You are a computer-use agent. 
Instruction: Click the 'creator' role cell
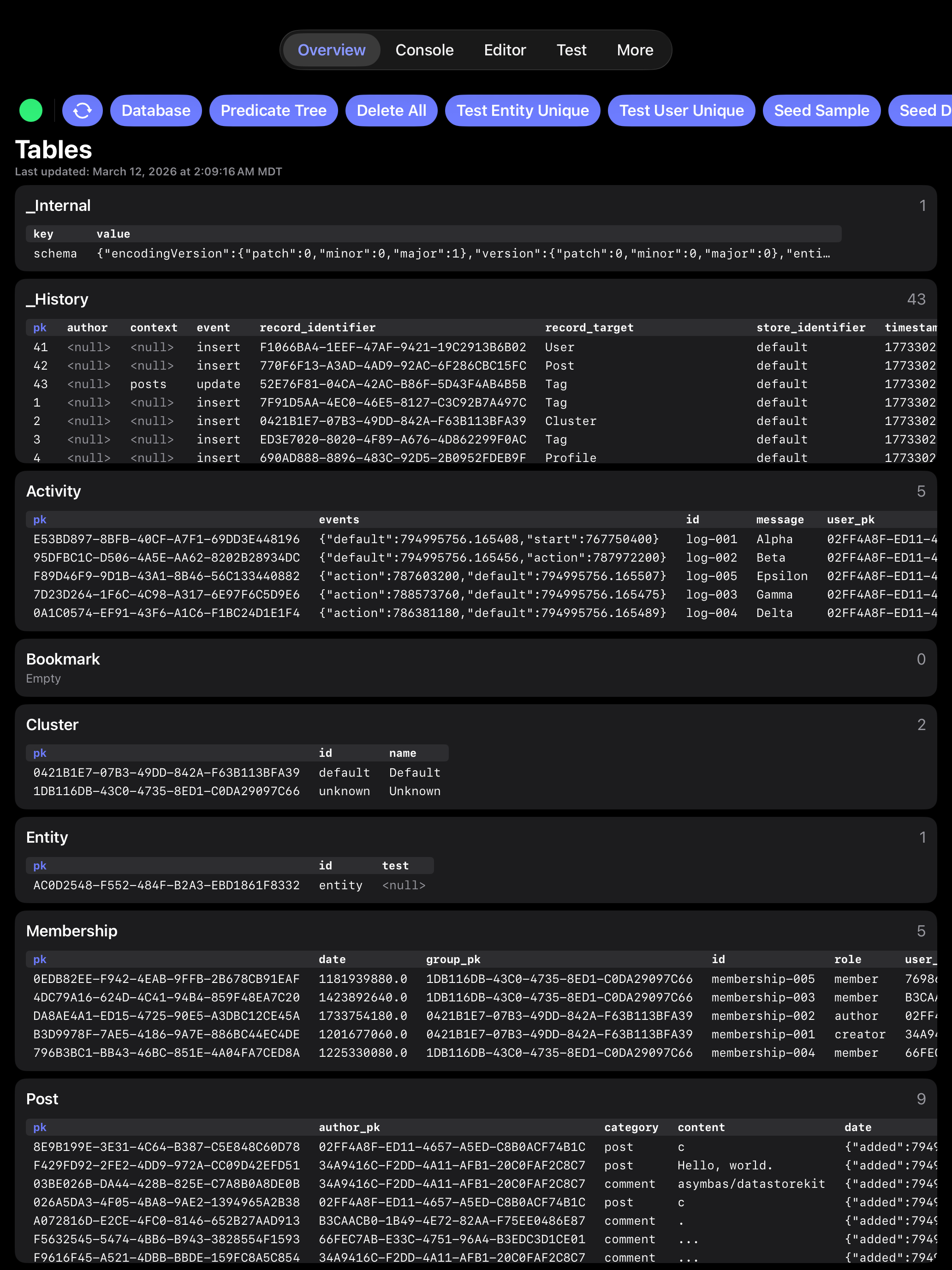click(860, 1034)
